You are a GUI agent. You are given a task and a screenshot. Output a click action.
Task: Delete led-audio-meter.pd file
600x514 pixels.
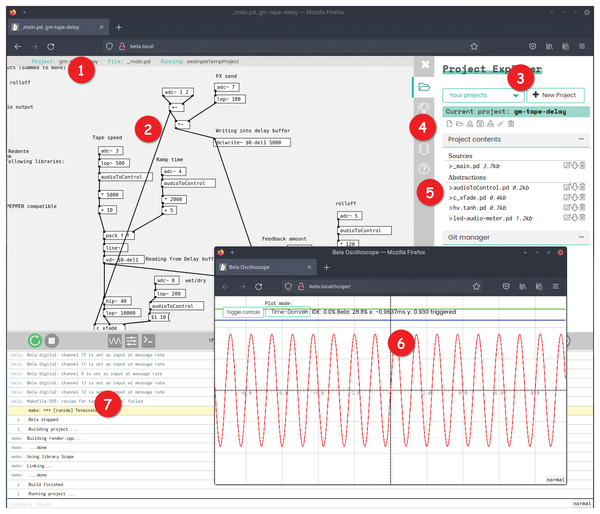(582, 217)
